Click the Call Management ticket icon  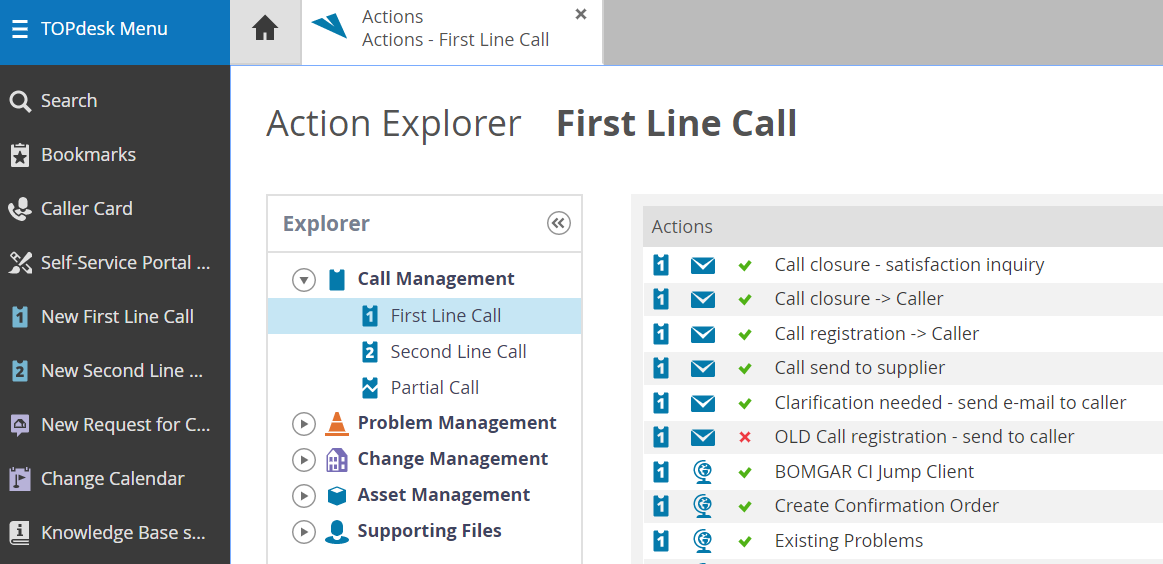coord(337,280)
